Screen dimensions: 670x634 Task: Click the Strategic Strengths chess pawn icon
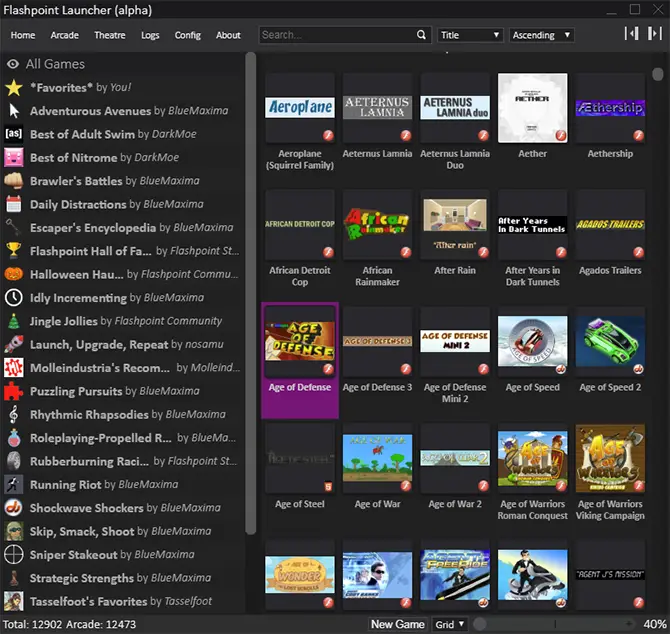14,578
